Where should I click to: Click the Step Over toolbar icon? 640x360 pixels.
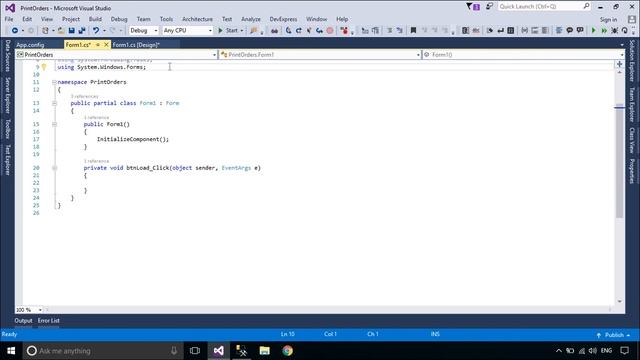299,31
